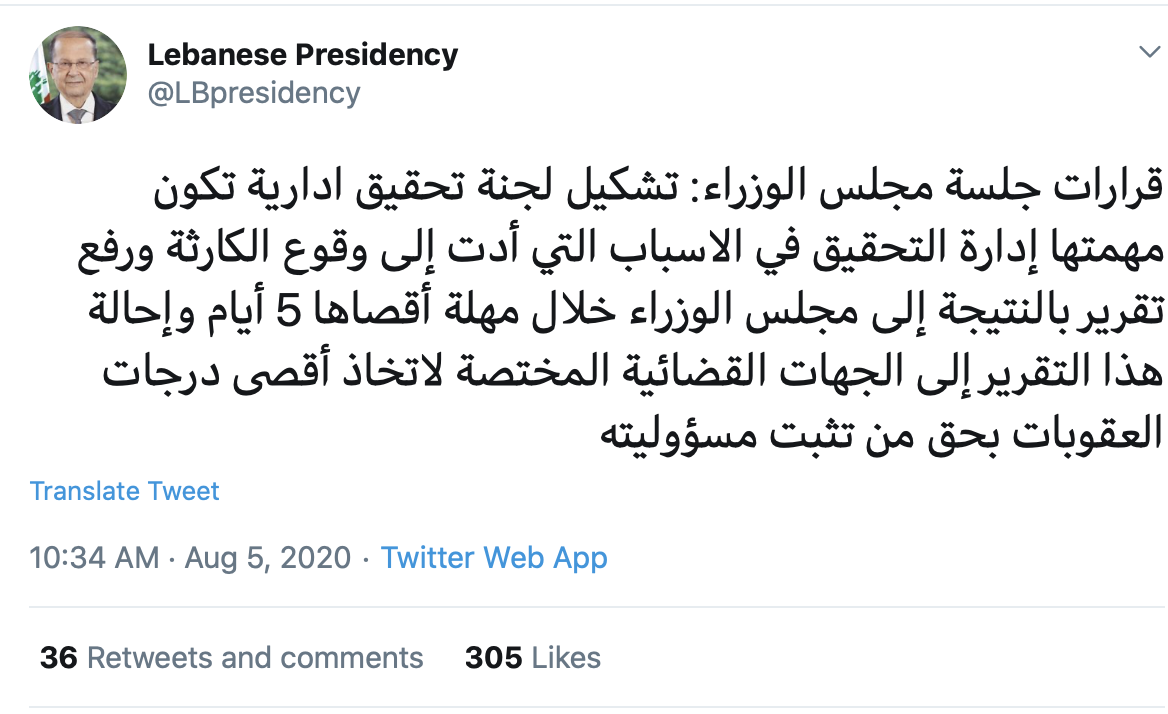1168x714 pixels.
Task: View the 36 Retweets and comments
Action: coord(231,657)
